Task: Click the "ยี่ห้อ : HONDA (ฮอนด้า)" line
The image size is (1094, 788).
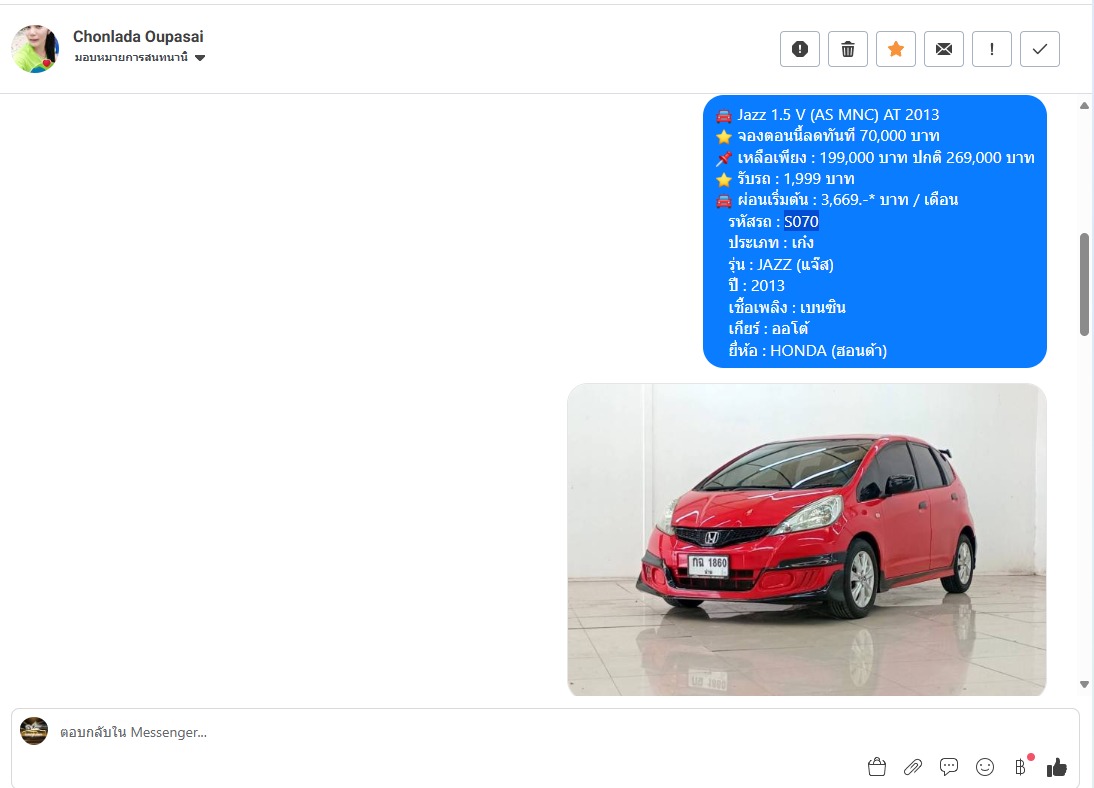Action: pyautogui.click(x=808, y=350)
